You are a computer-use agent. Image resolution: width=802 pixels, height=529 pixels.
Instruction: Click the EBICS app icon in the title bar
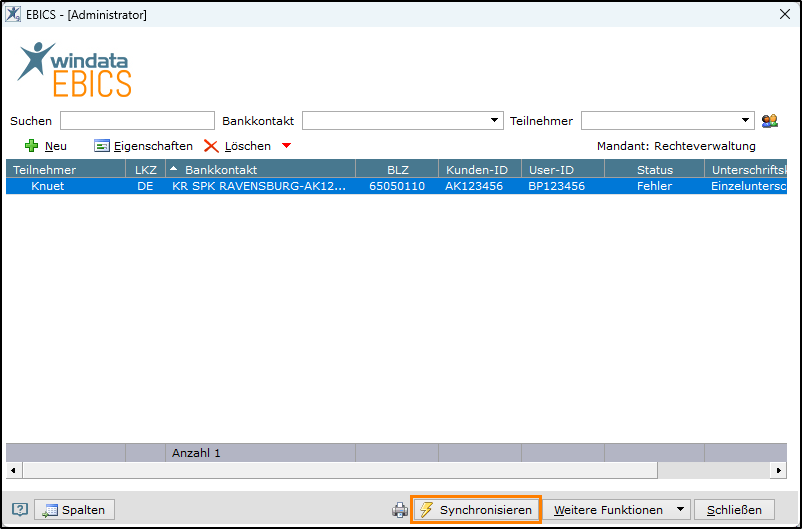(x=13, y=14)
